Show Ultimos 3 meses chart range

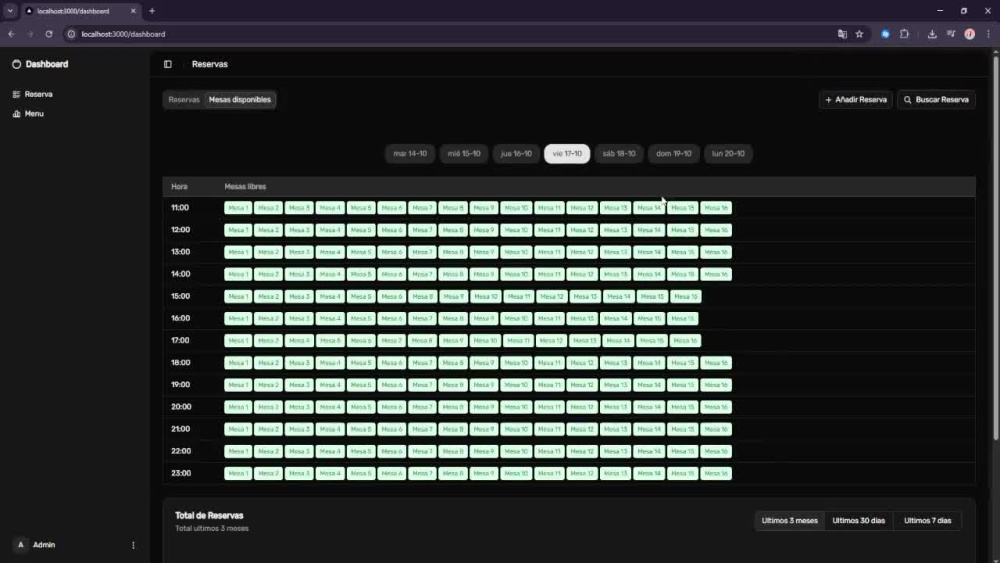790,521
